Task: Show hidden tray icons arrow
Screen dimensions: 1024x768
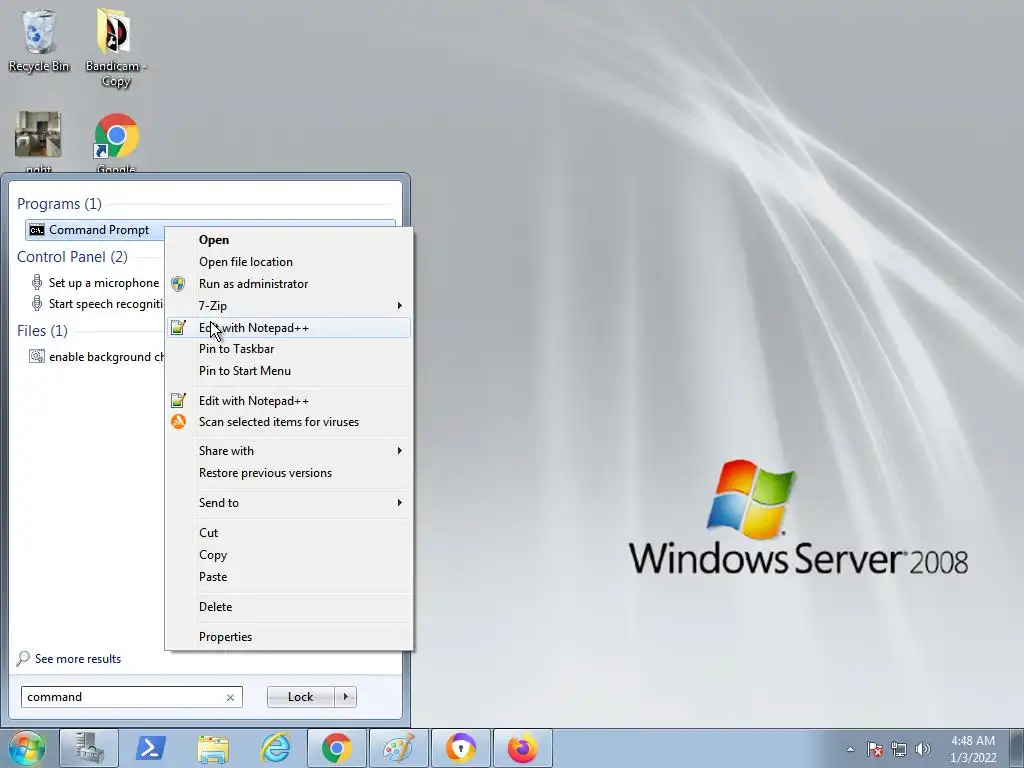Action: (x=850, y=749)
